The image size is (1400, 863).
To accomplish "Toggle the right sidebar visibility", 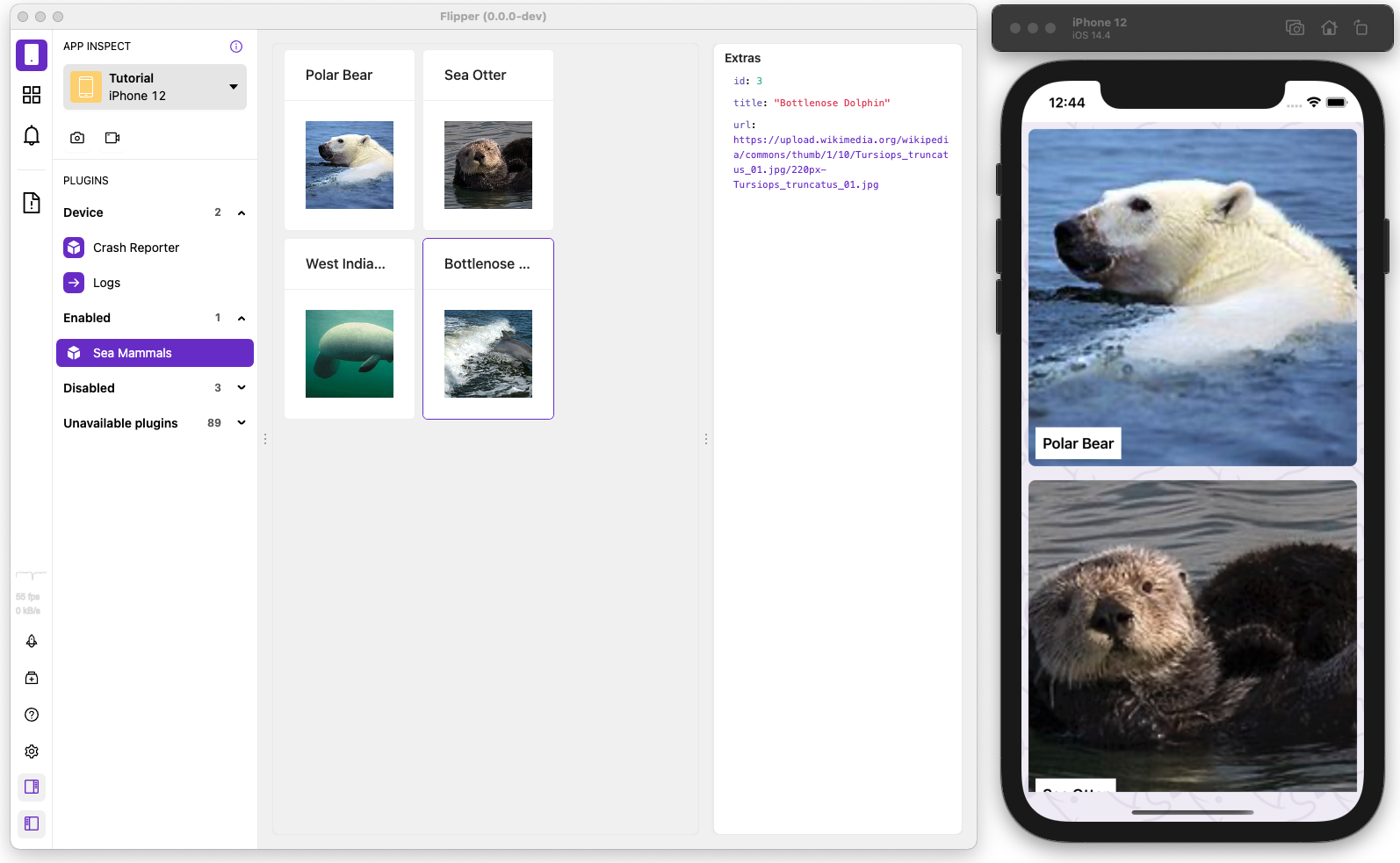I will click(32, 787).
